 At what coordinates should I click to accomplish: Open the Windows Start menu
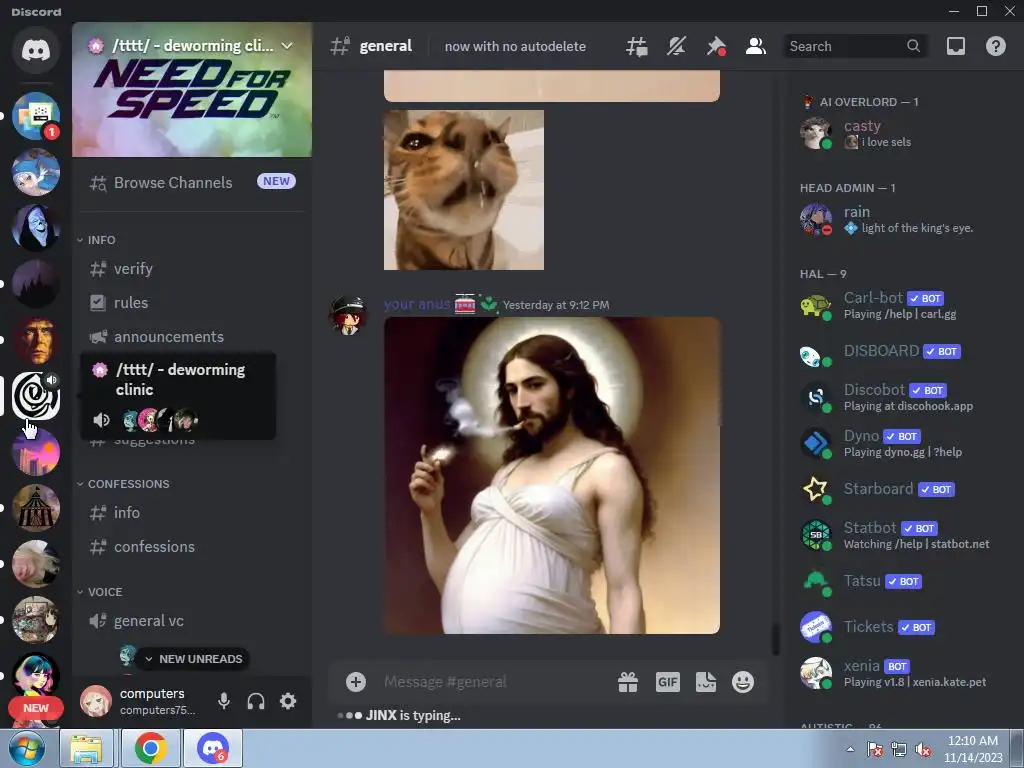coord(27,748)
